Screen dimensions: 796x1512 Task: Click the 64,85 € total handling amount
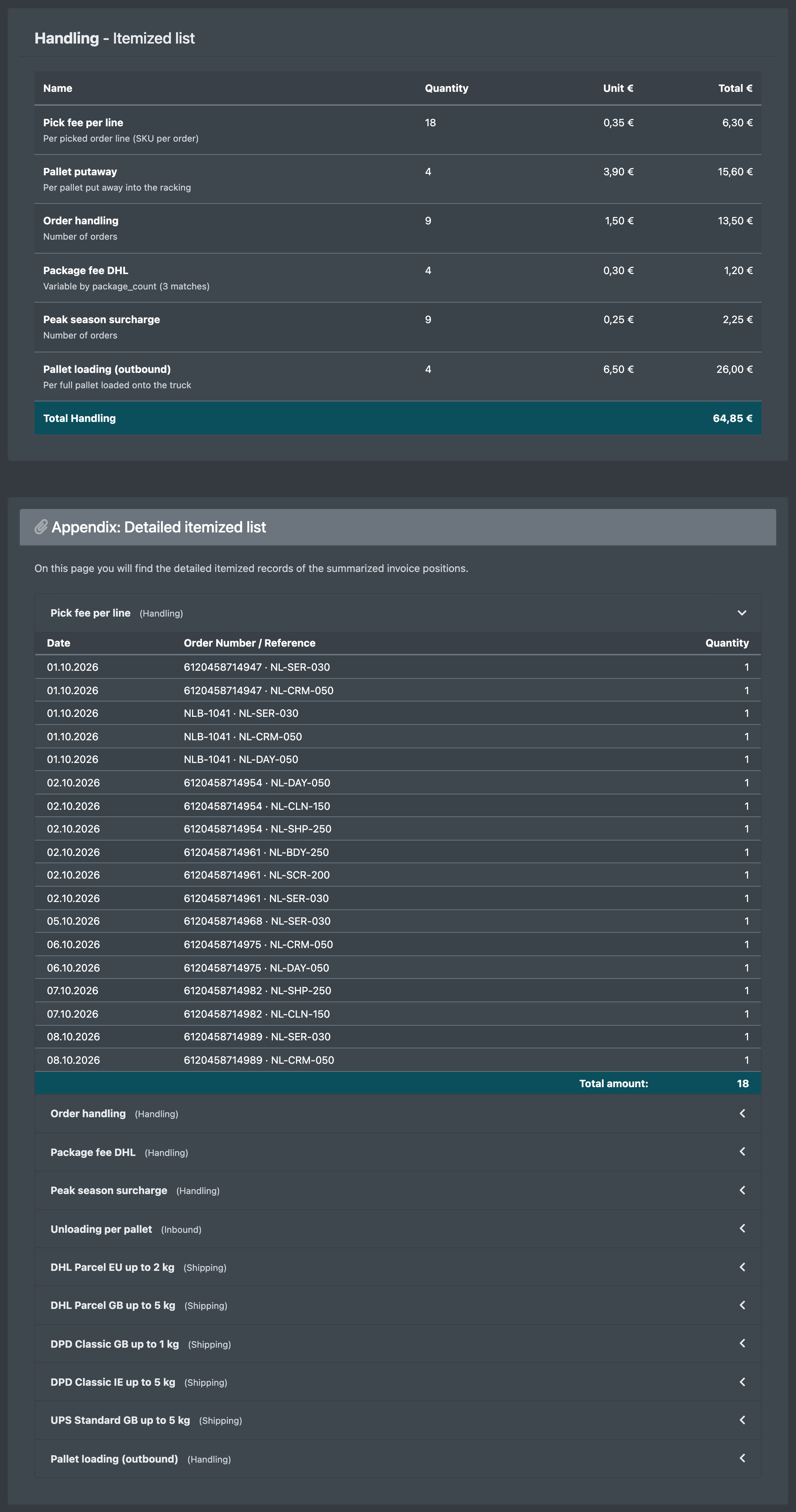[733, 419]
